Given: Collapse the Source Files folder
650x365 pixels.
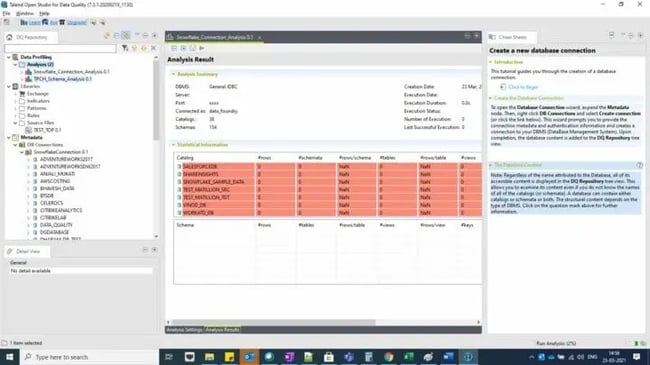Looking at the screenshot, I should pos(15,123).
